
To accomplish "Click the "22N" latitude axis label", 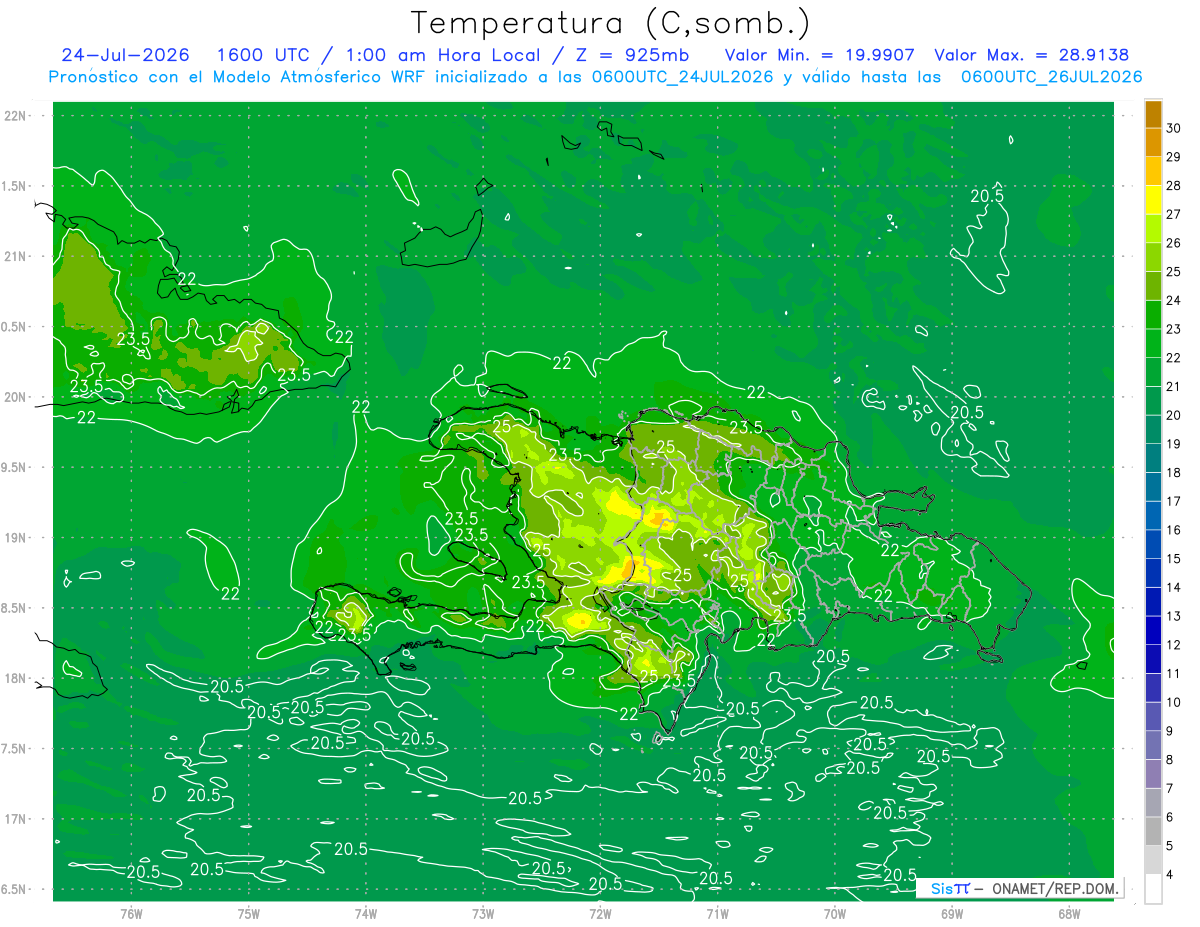I will click(17, 115).
